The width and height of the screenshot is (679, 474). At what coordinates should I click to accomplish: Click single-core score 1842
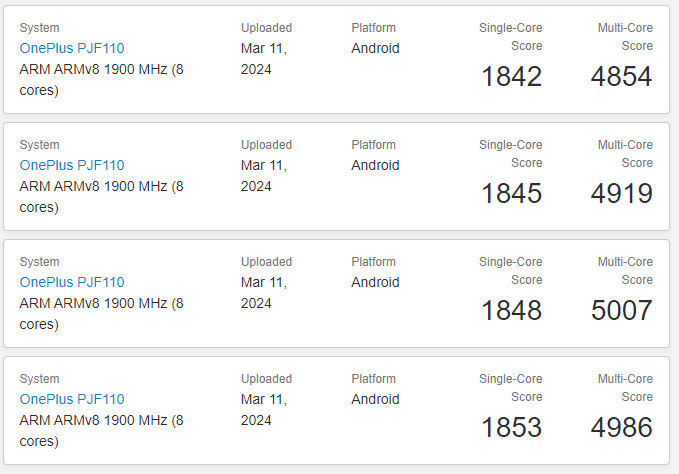[511, 76]
